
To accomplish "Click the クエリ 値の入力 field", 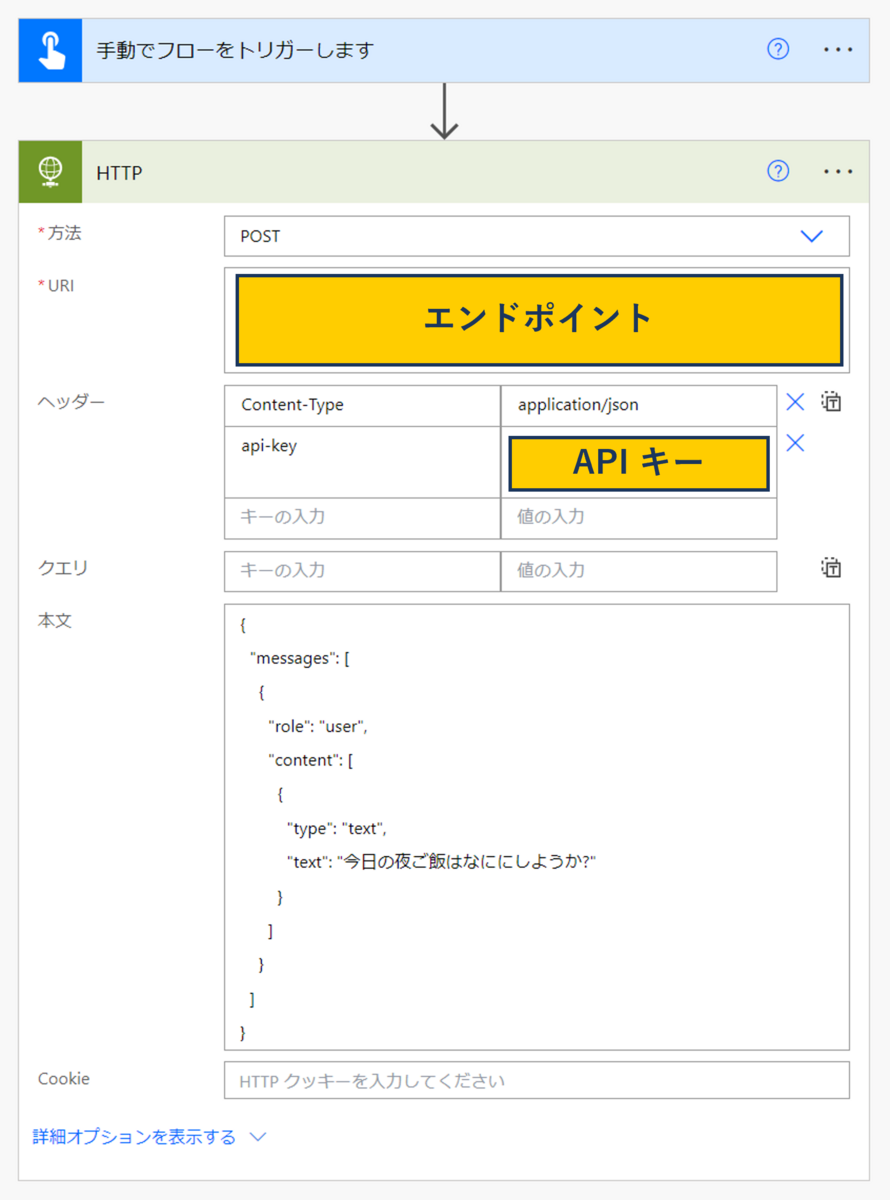I will point(639,570).
